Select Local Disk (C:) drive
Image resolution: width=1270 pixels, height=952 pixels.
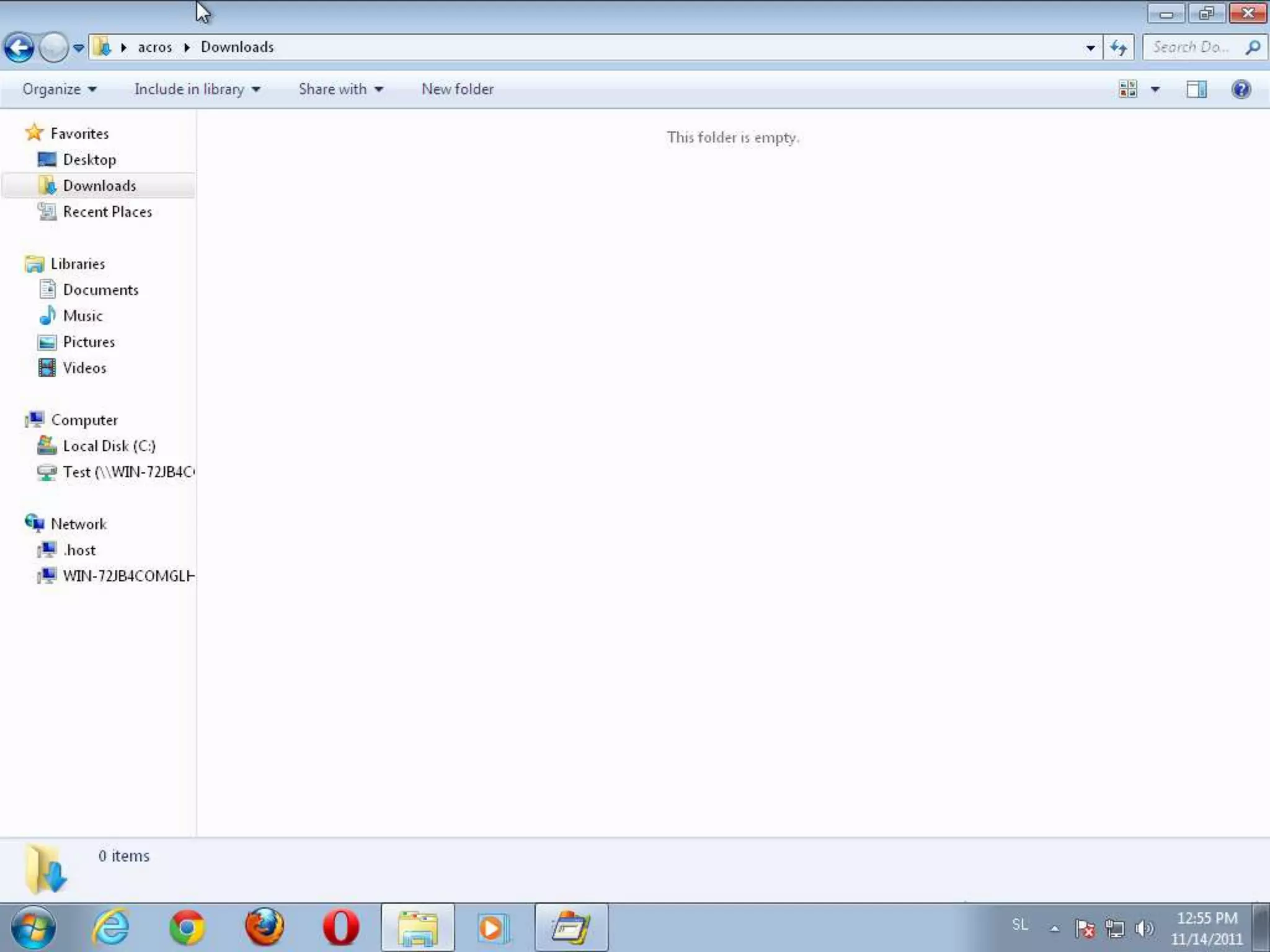[x=109, y=446]
